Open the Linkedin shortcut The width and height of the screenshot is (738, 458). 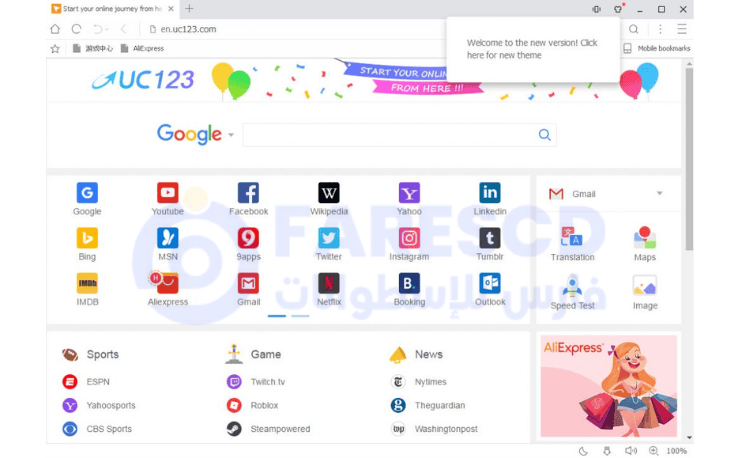489,193
